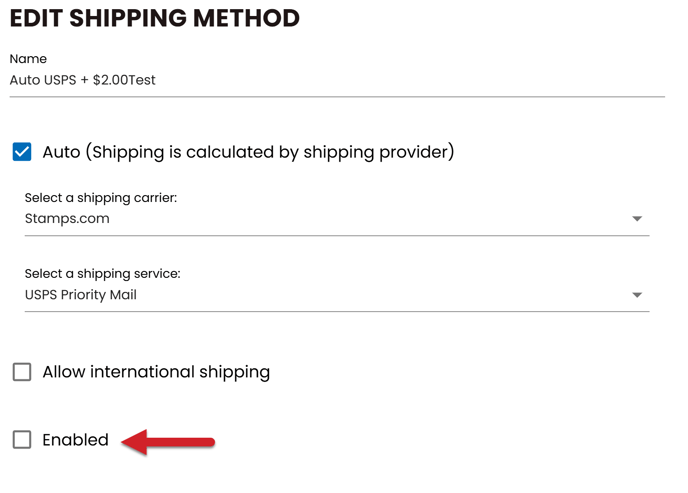Viewport: 688px width, 493px height.
Task: Open the Stamps.com carrier selection
Action: (67, 219)
